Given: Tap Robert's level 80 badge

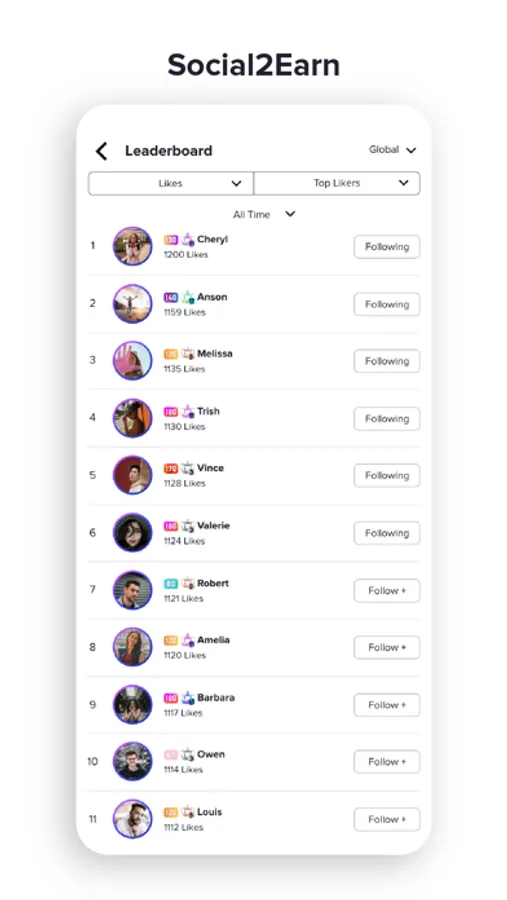Looking at the screenshot, I should click(x=171, y=584).
